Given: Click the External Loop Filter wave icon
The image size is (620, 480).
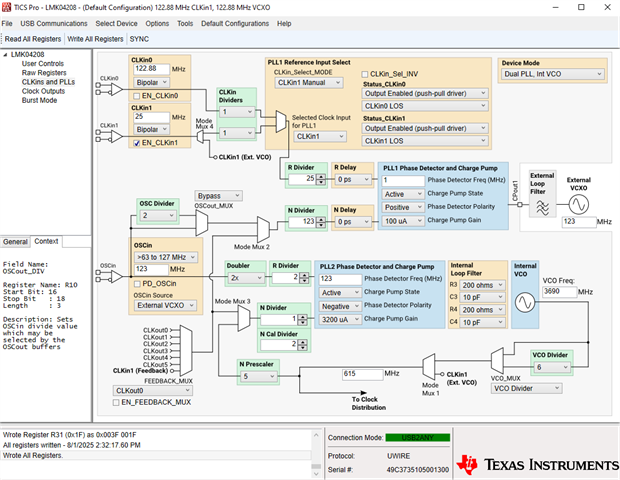Looking at the screenshot, I should click(x=542, y=207).
